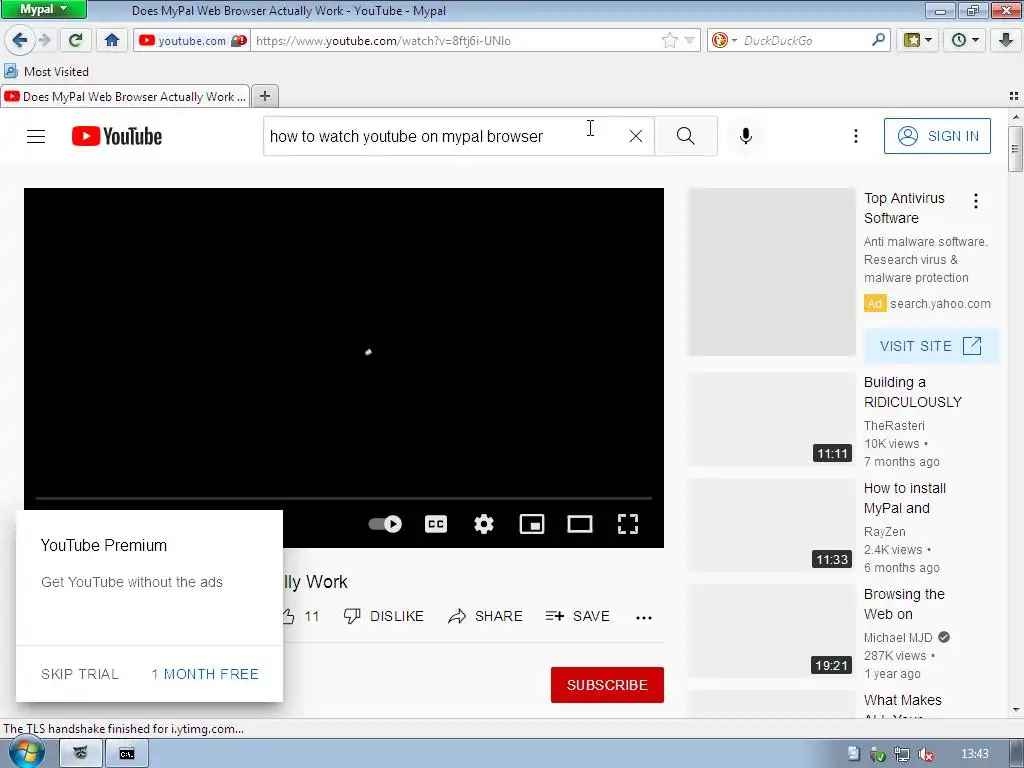
Task: Open the command prompt taskbar button
Action: tap(127, 754)
